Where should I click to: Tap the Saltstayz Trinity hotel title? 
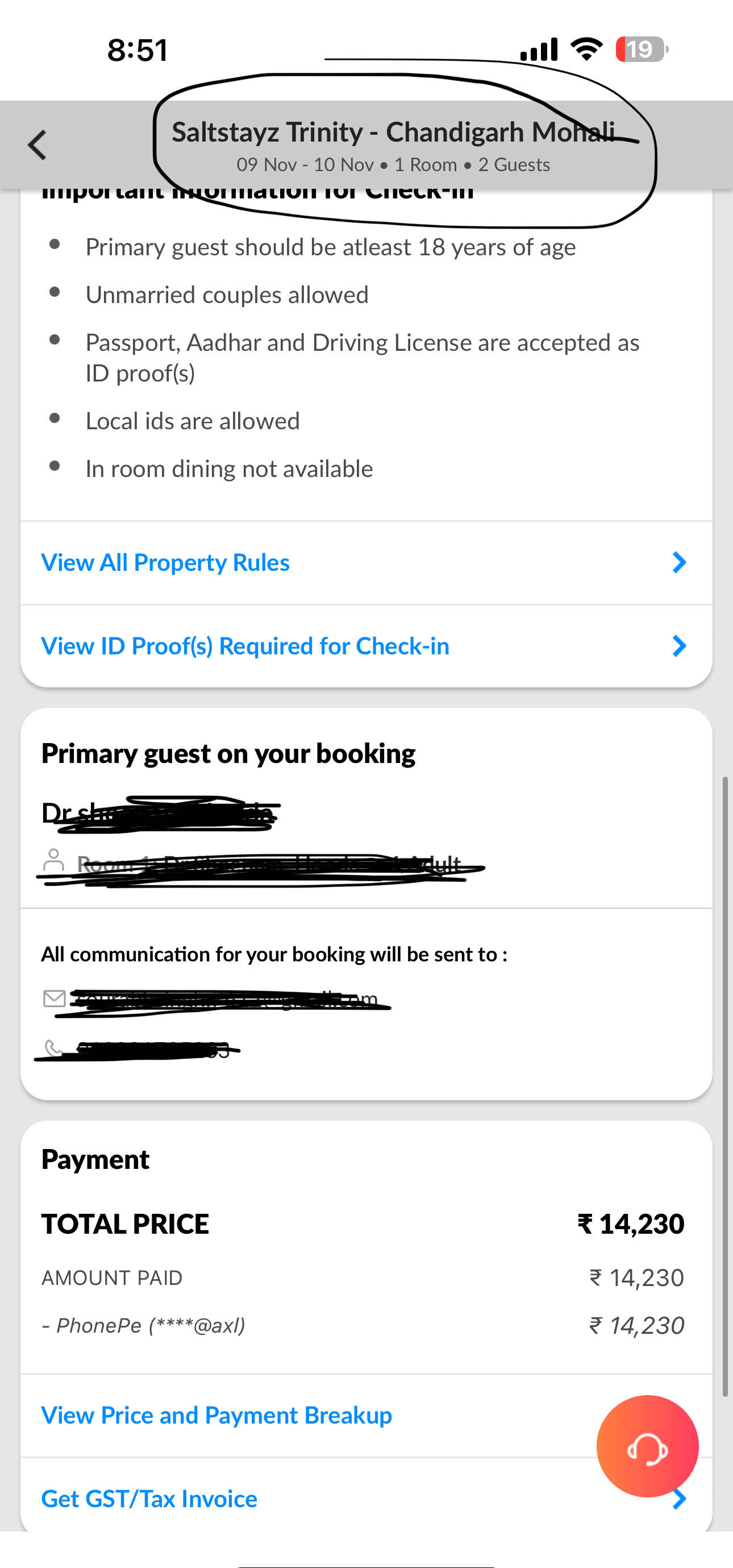coord(393,131)
